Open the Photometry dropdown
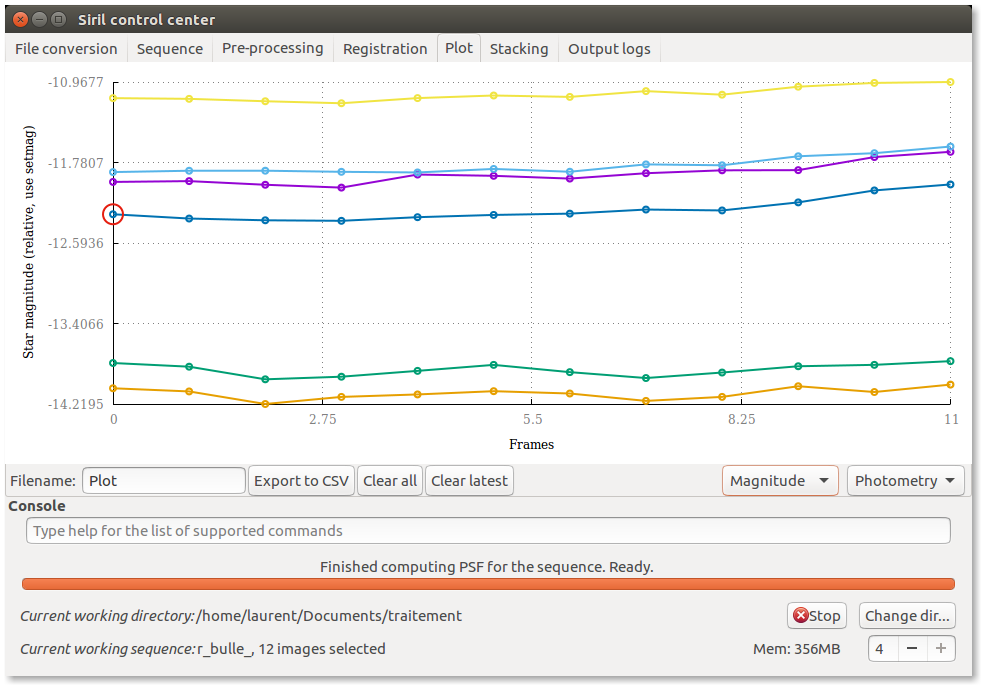This screenshot has height=685, width=981. (905, 481)
